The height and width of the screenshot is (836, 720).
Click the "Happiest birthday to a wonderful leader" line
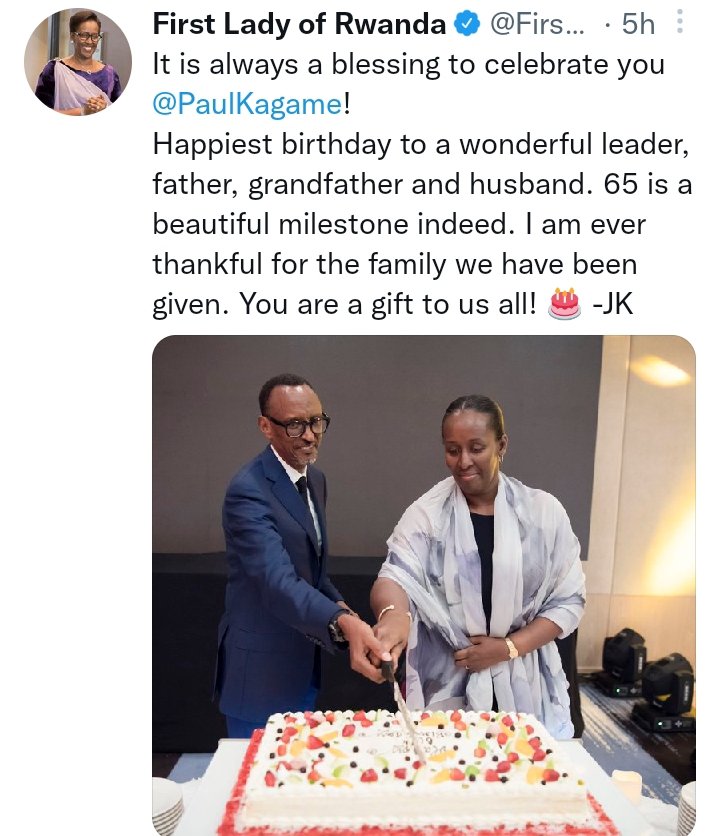421,144
